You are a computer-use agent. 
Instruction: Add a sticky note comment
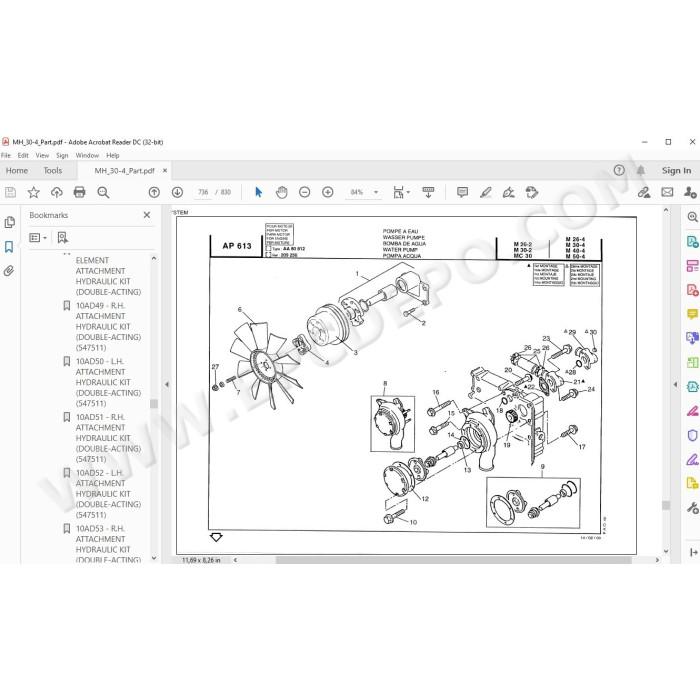coord(462,192)
